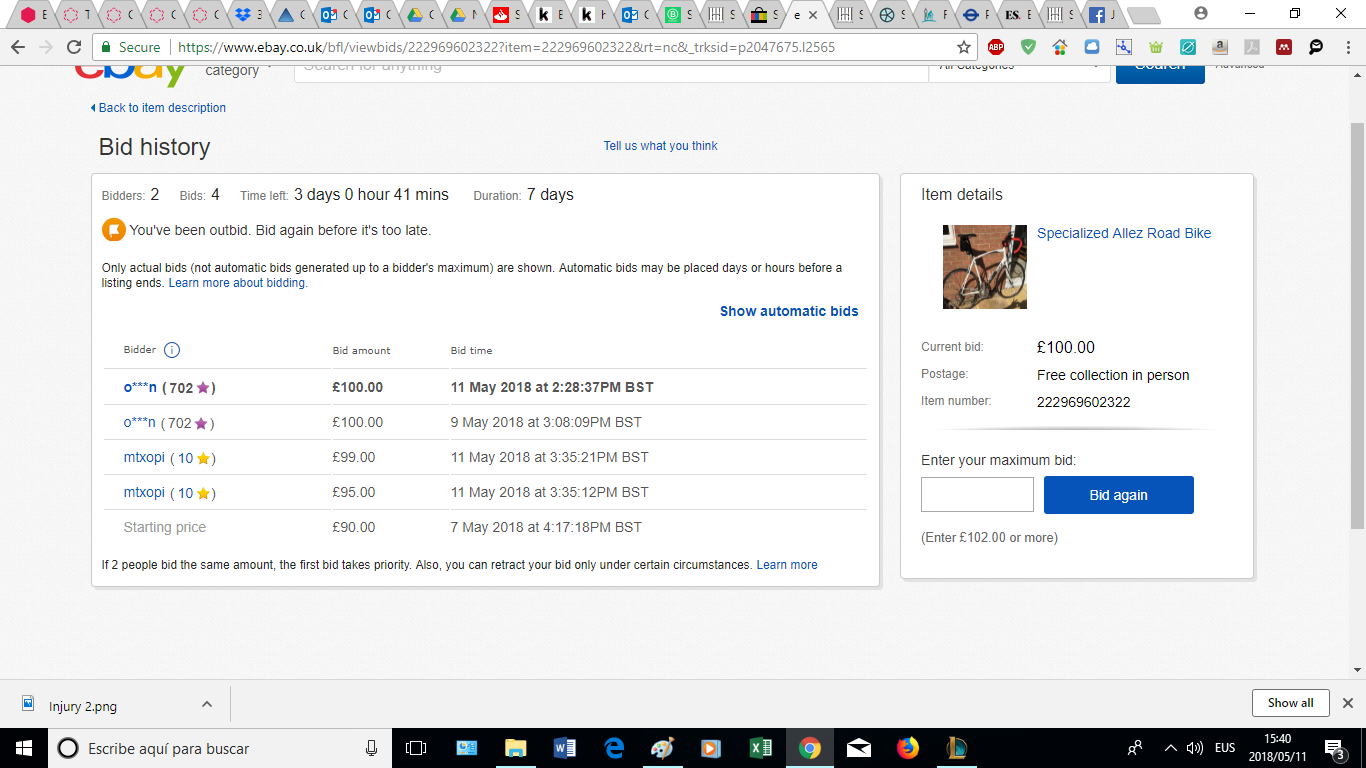Click Show automatic bids link

point(789,311)
